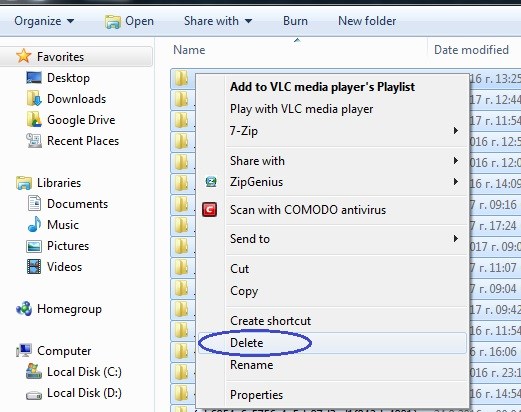Open Downloads in Favorites
Image resolution: width=521 pixels, height=412 pixels.
76,99
